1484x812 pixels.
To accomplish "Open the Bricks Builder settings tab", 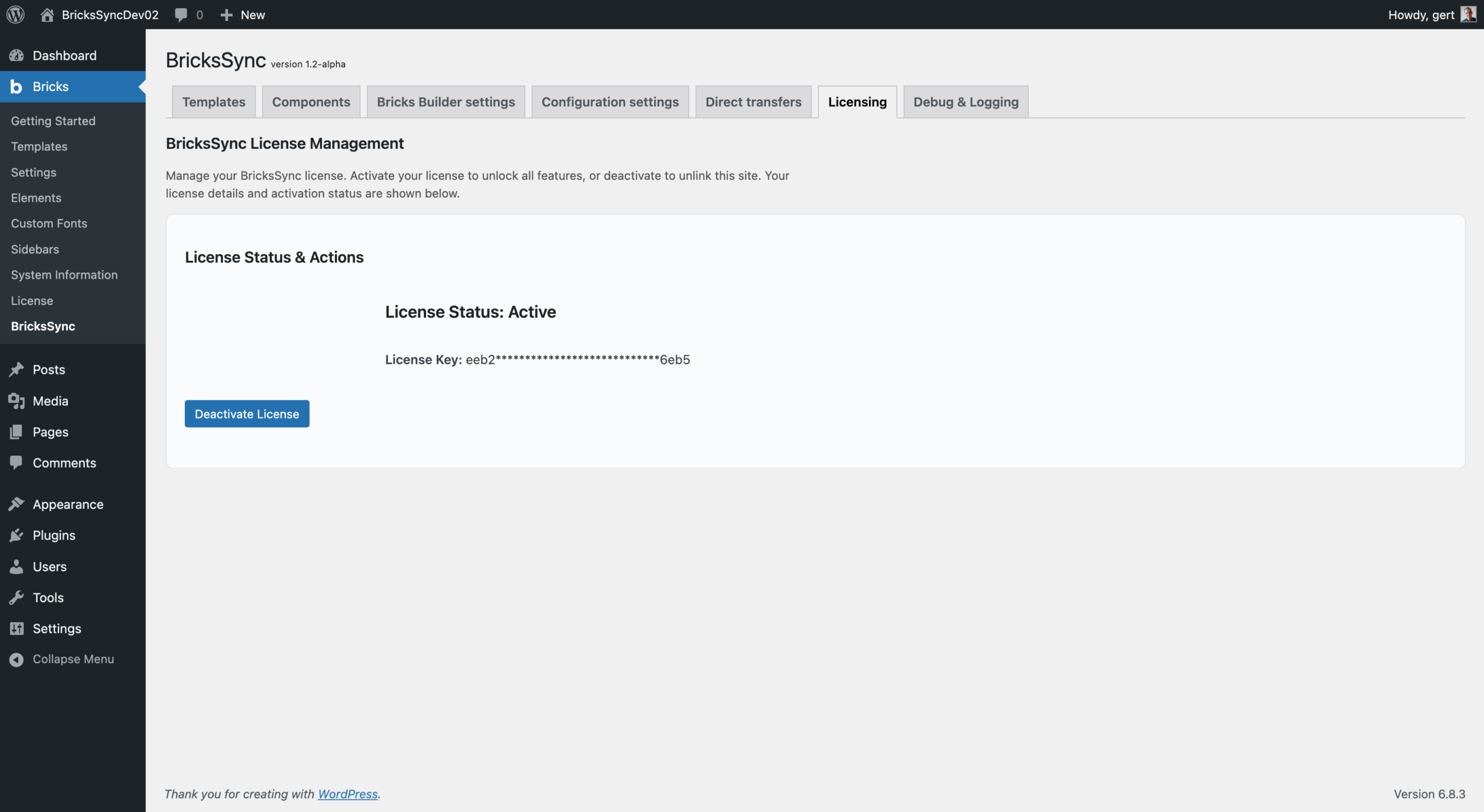I will [445, 102].
